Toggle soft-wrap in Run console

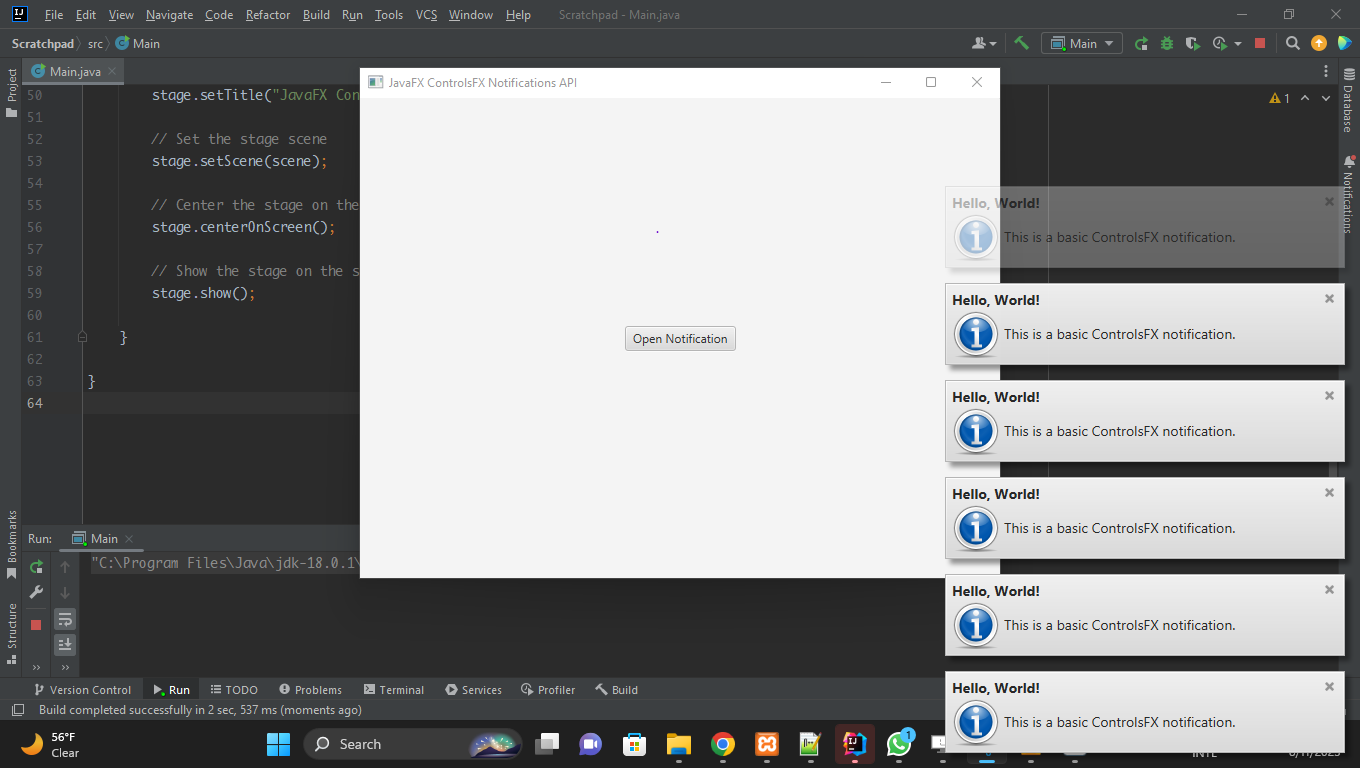tap(65, 619)
